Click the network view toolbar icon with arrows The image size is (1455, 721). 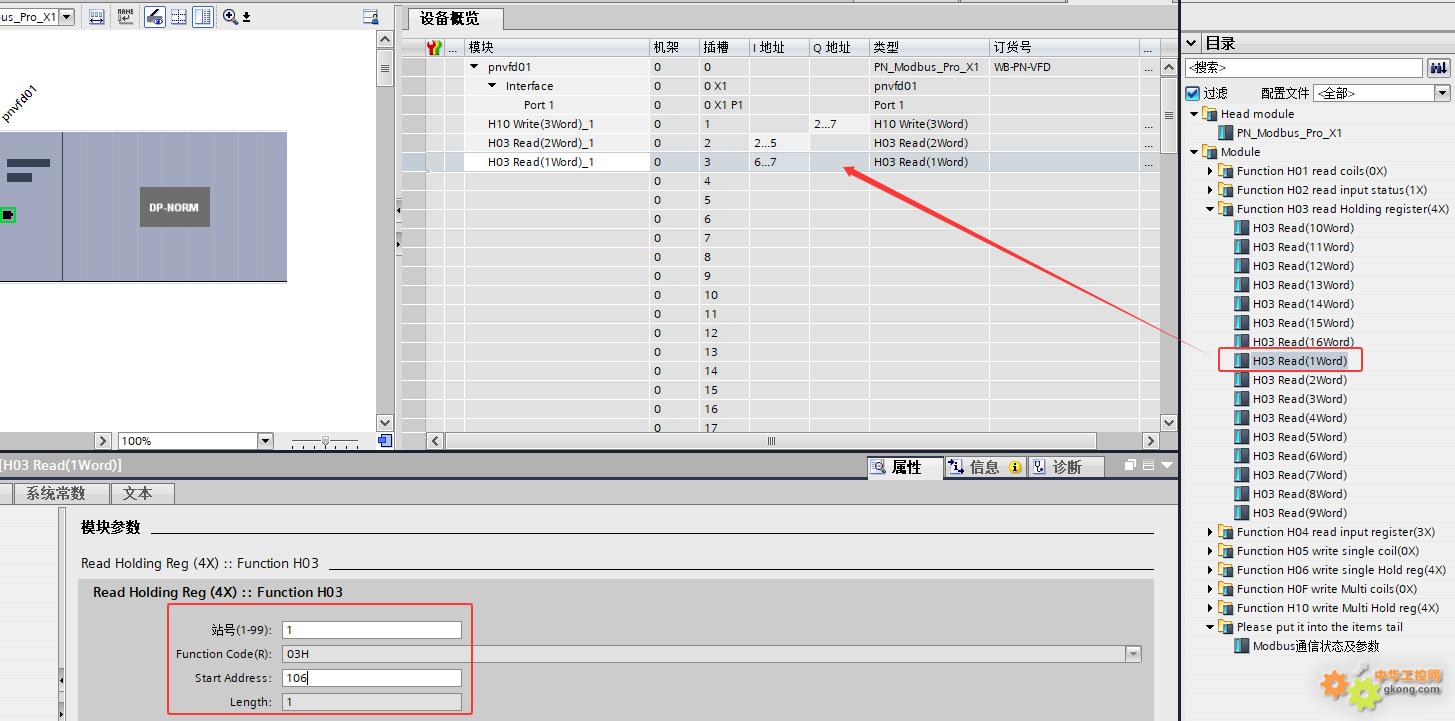pyautogui.click(x=97, y=16)
